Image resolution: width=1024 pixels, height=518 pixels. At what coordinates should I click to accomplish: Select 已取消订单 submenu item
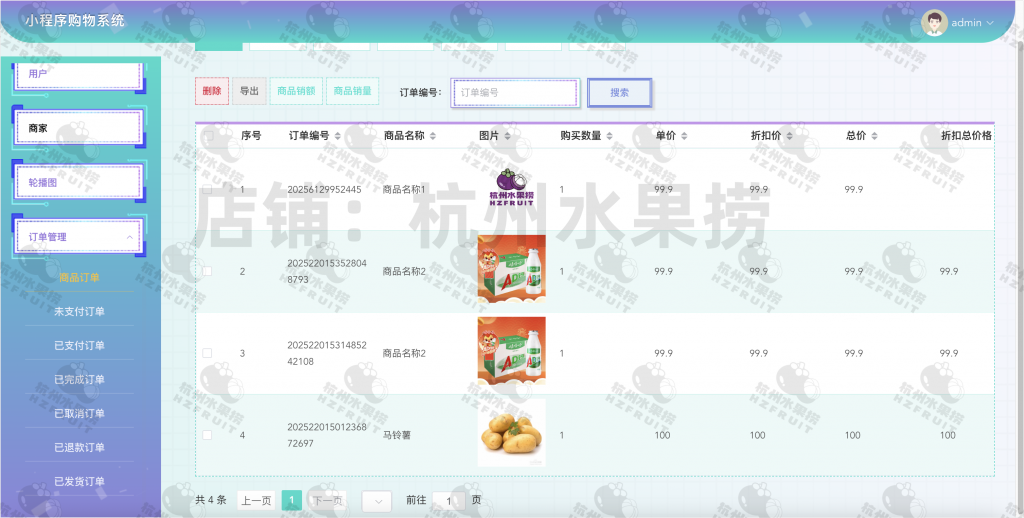pyautogui.click(x=79, y=413)
